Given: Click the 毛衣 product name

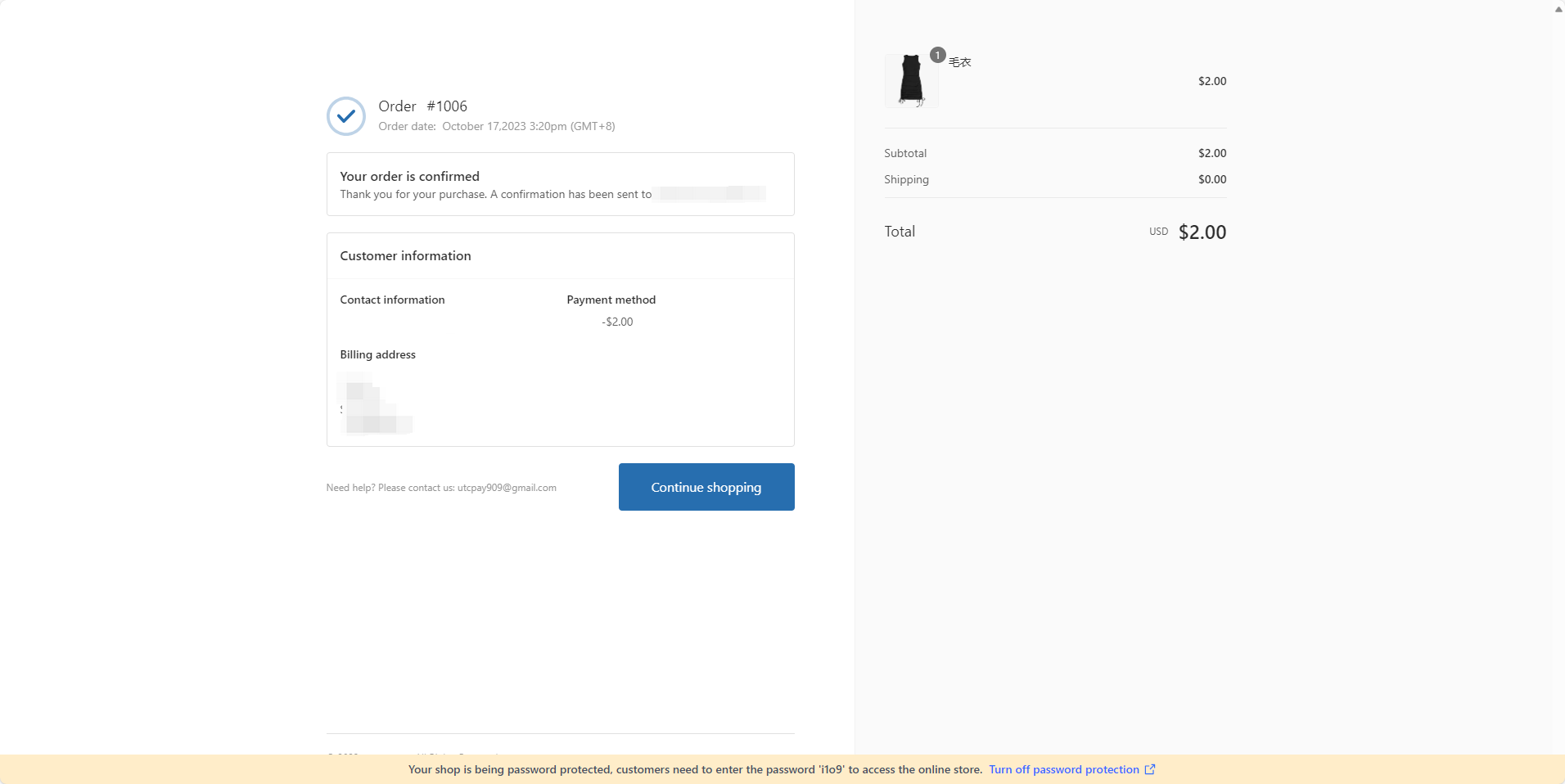Looking at the screenshot, I should point(960,62).
